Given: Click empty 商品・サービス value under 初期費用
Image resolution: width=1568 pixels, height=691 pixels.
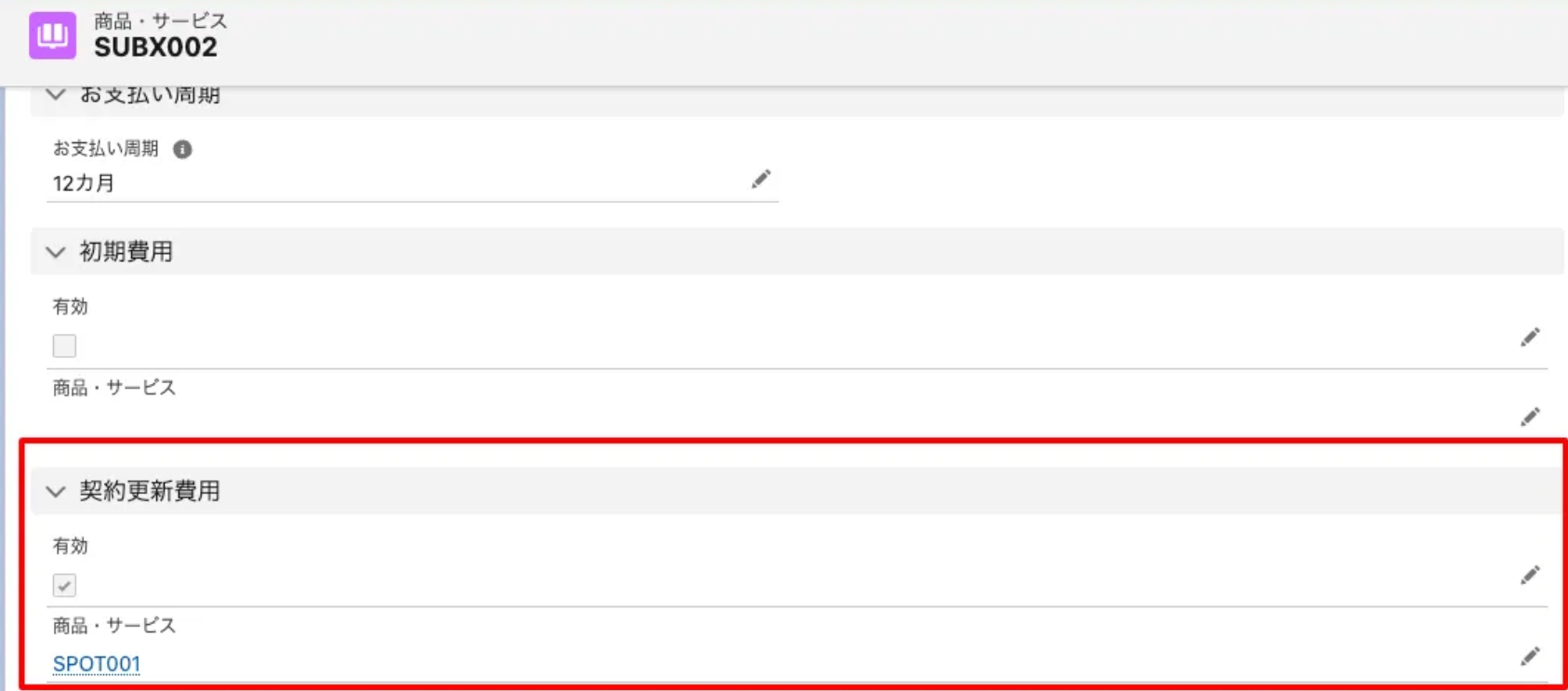Looking at the screenshot, I should click(x=372, y=416).
